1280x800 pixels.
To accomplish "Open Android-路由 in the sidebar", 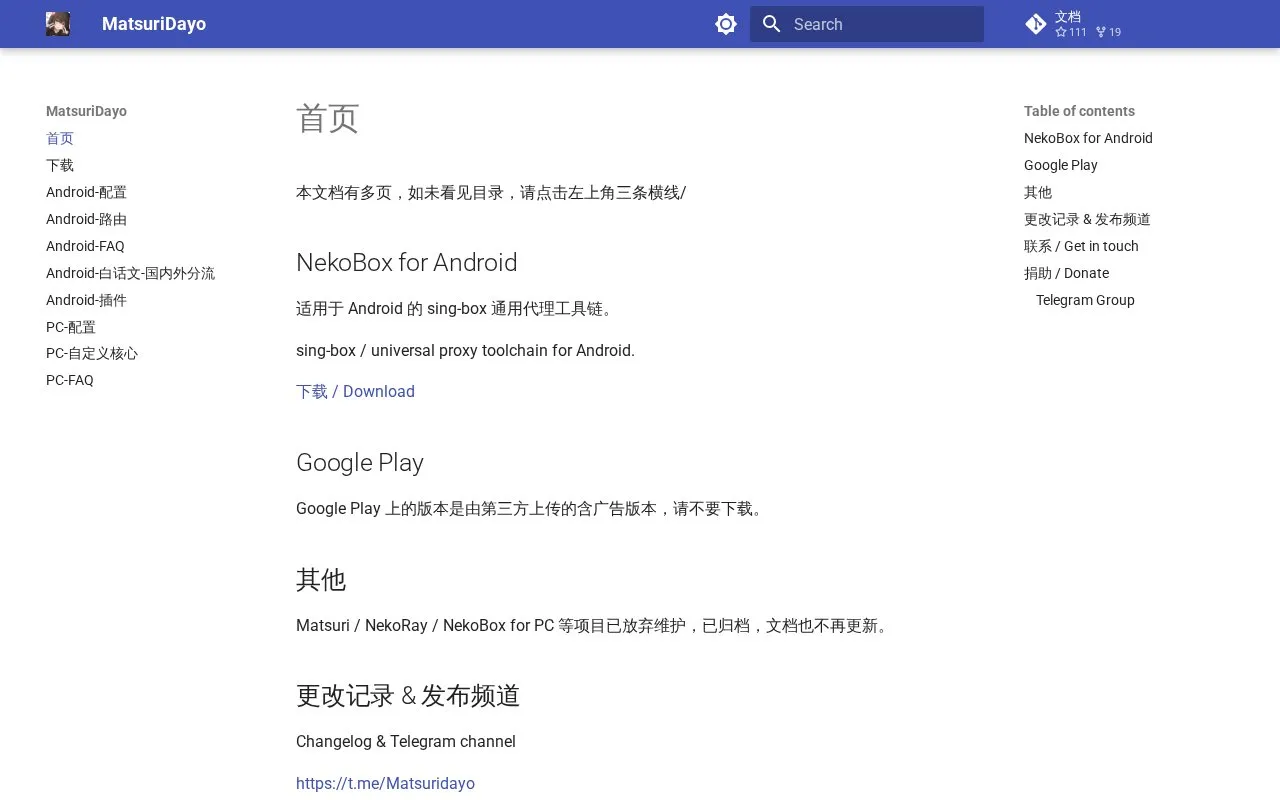I will 86,219.
